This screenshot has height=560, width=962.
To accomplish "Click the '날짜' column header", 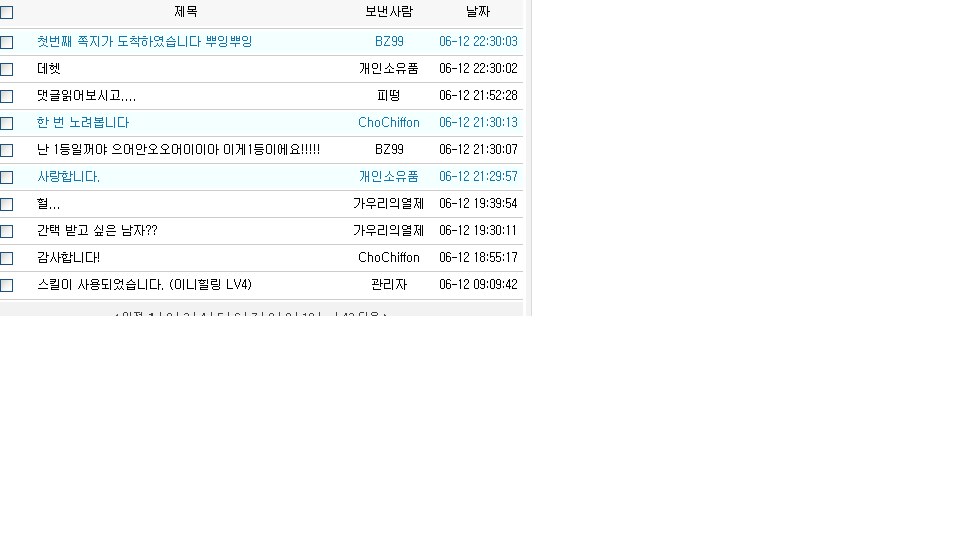I will [478, 12].
